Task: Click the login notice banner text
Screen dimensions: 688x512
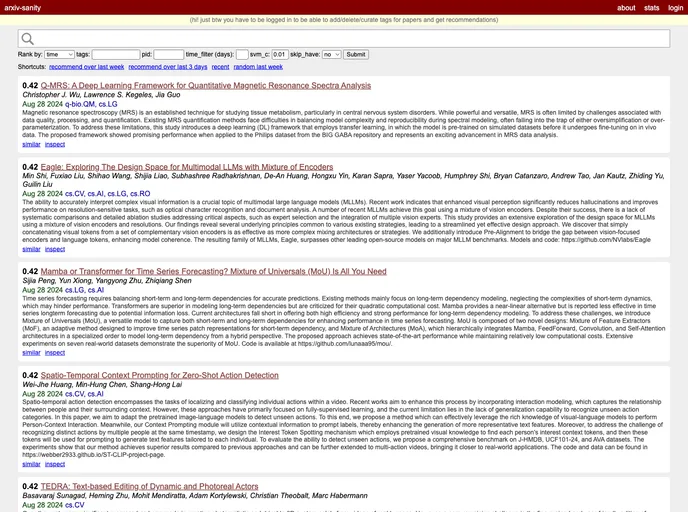Action: pyautogui.click(x=344, y=20)
